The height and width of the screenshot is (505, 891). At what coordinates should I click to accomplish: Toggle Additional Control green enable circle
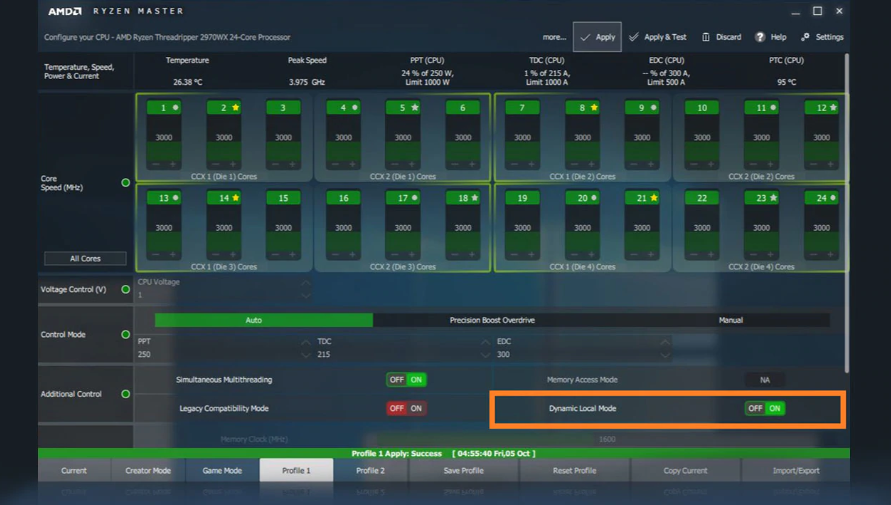[x=126, y=394]
